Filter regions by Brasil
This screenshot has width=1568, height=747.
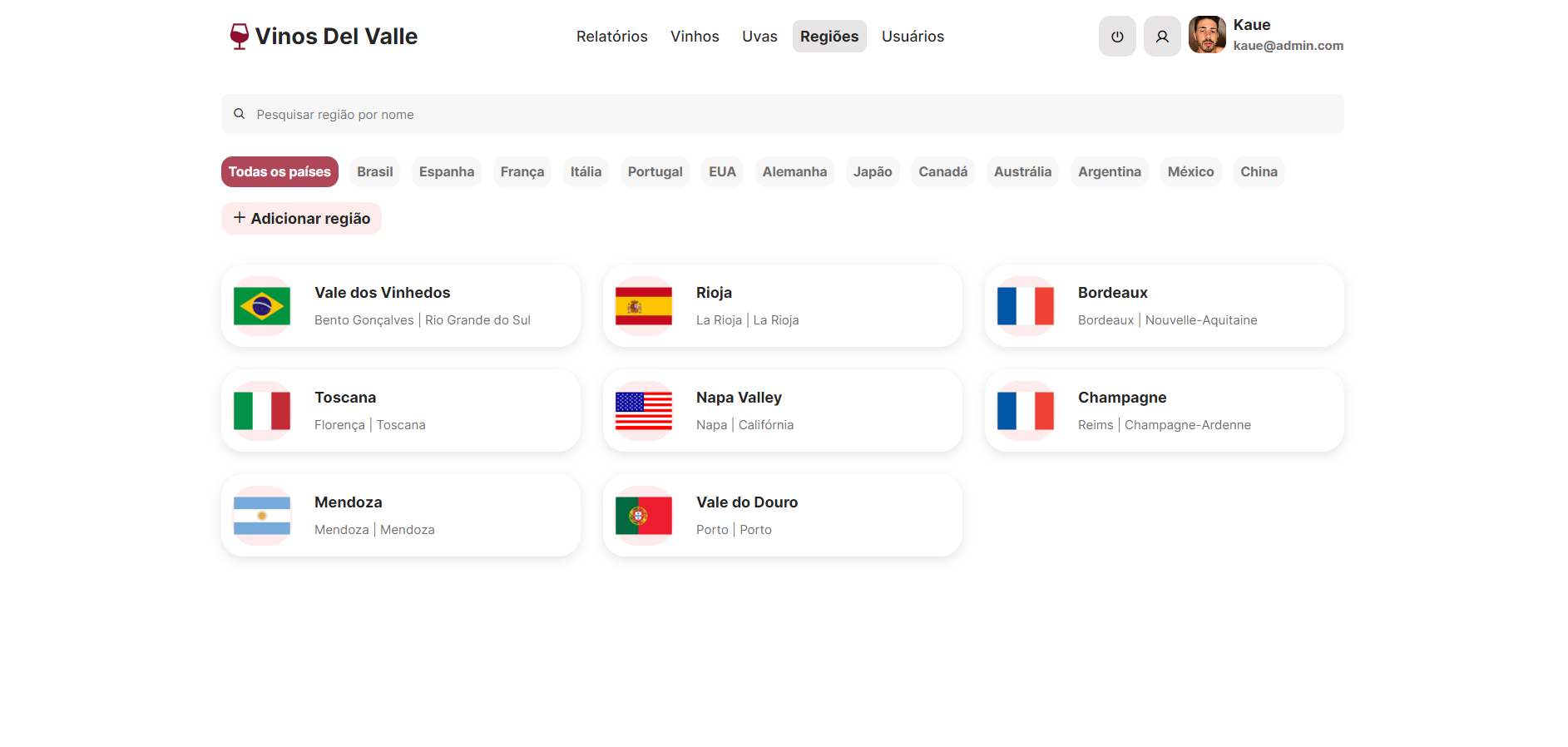(x=374, y=172)
